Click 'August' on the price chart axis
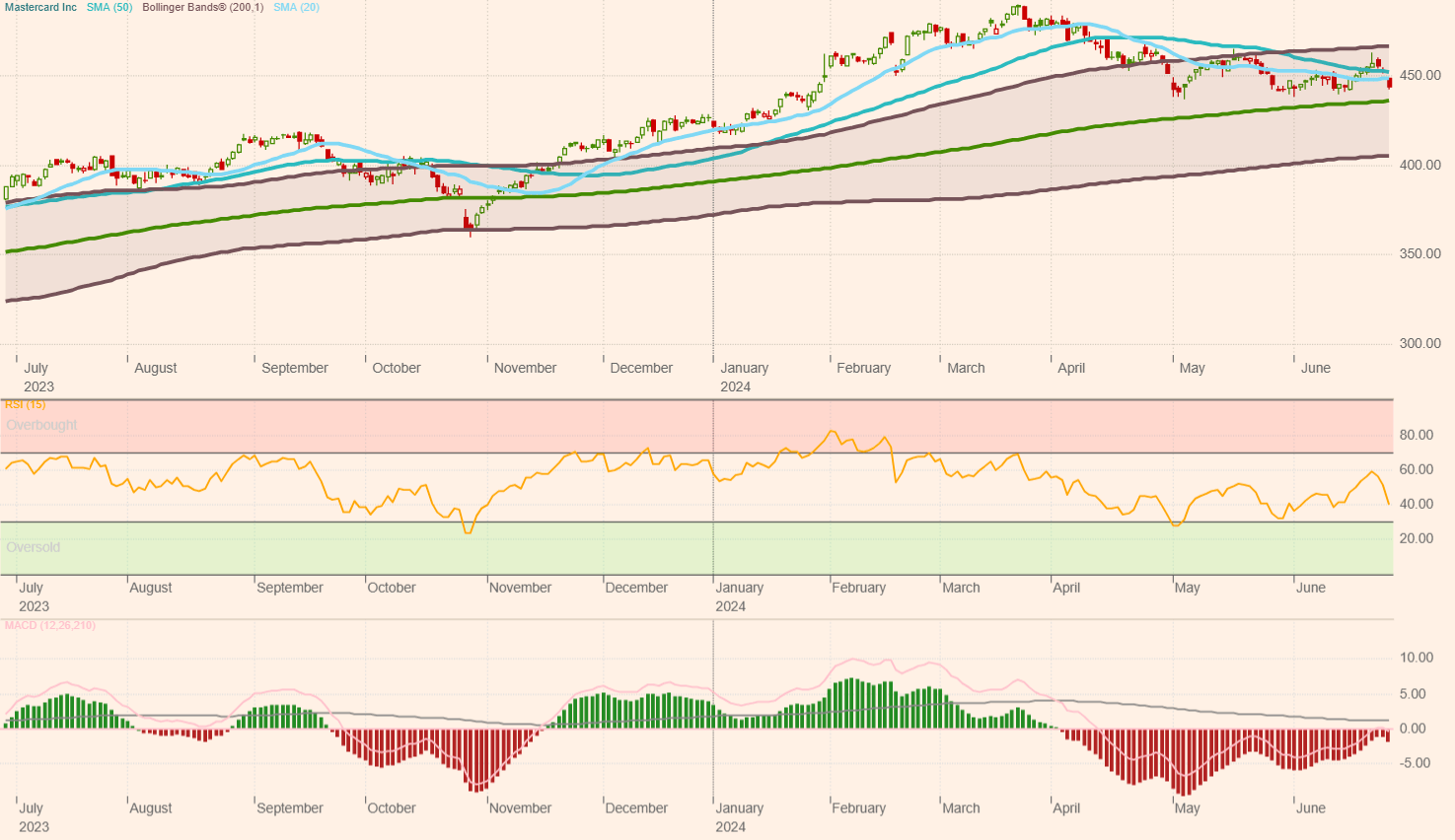1455x840 pixels. [156, 368]
